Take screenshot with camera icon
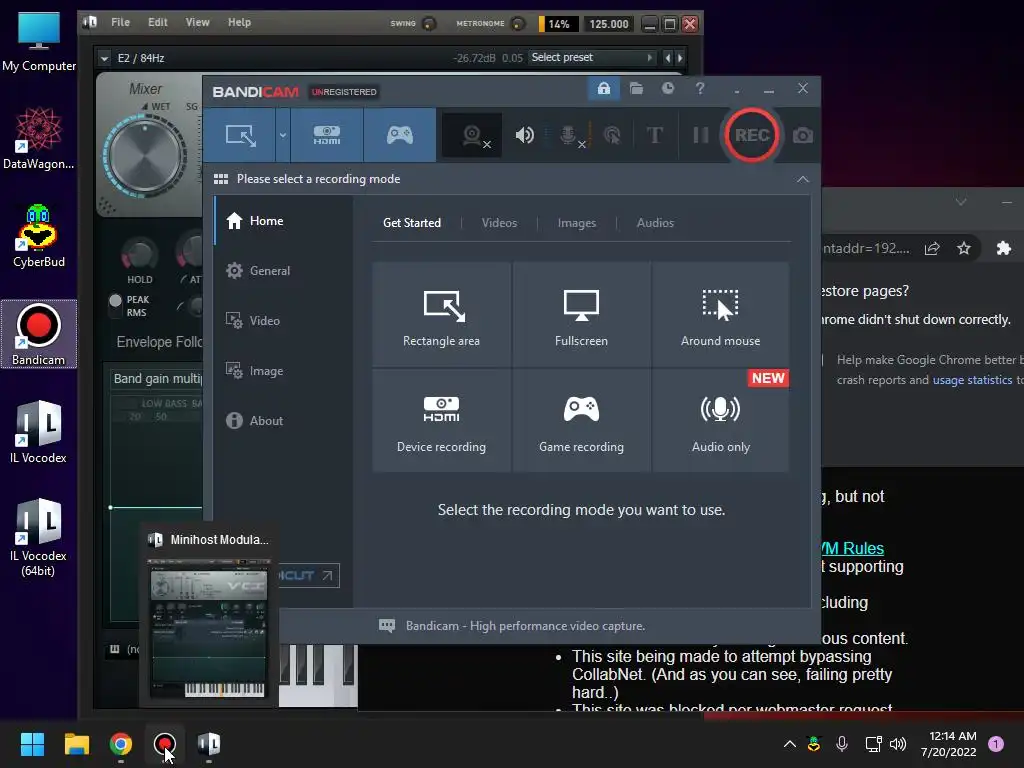Viewport: 1024px width, 768px height. tap(803, 135)
